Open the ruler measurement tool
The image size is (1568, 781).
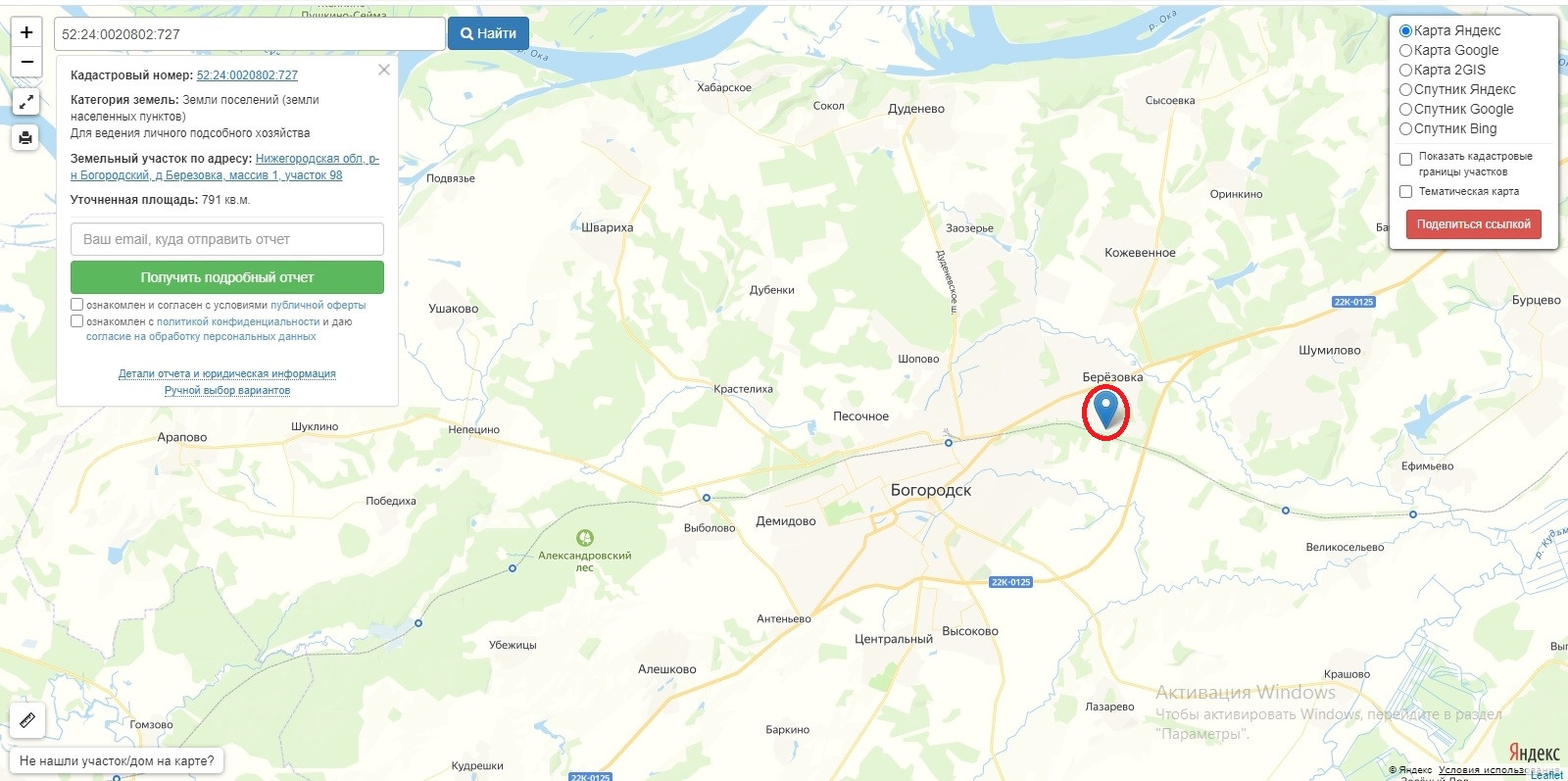(27, 720)
